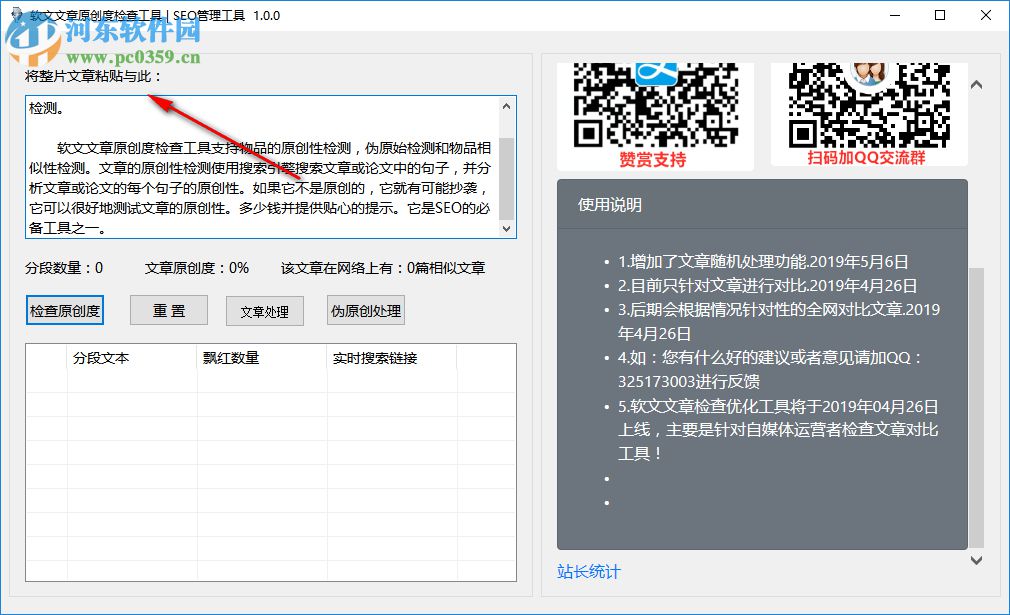Click the 分段数量：0 label
1010x615 pixels.
(x=64, y=268)
